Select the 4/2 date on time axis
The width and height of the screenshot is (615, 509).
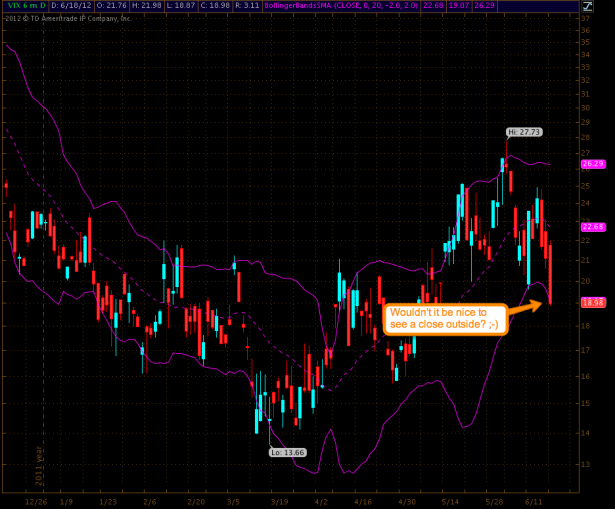pyautogui.click(x=321, y=500)
